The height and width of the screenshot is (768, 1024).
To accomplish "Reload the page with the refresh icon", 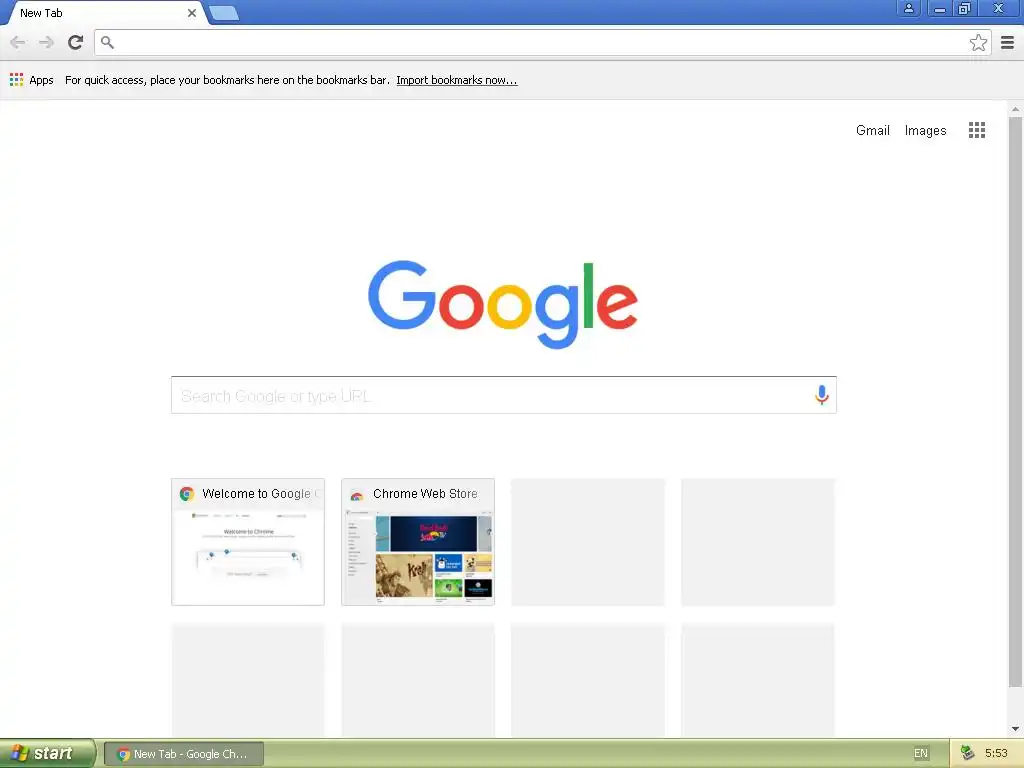I will (x=76, y=42).
